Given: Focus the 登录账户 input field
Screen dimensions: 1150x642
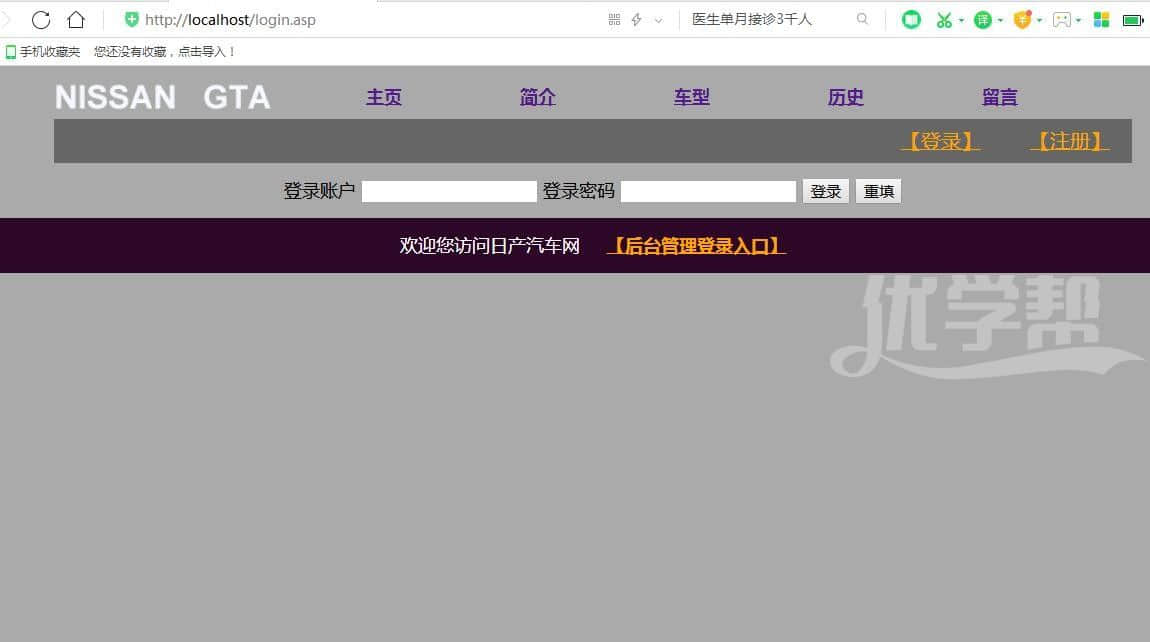Looking at the screenshot, I should click(x=449, y=191).
